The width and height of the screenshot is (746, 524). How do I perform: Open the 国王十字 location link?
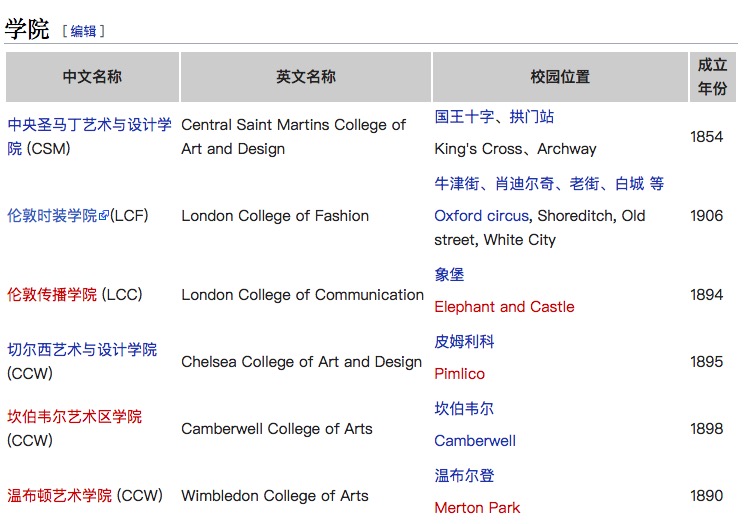click(x=464, y=117)
